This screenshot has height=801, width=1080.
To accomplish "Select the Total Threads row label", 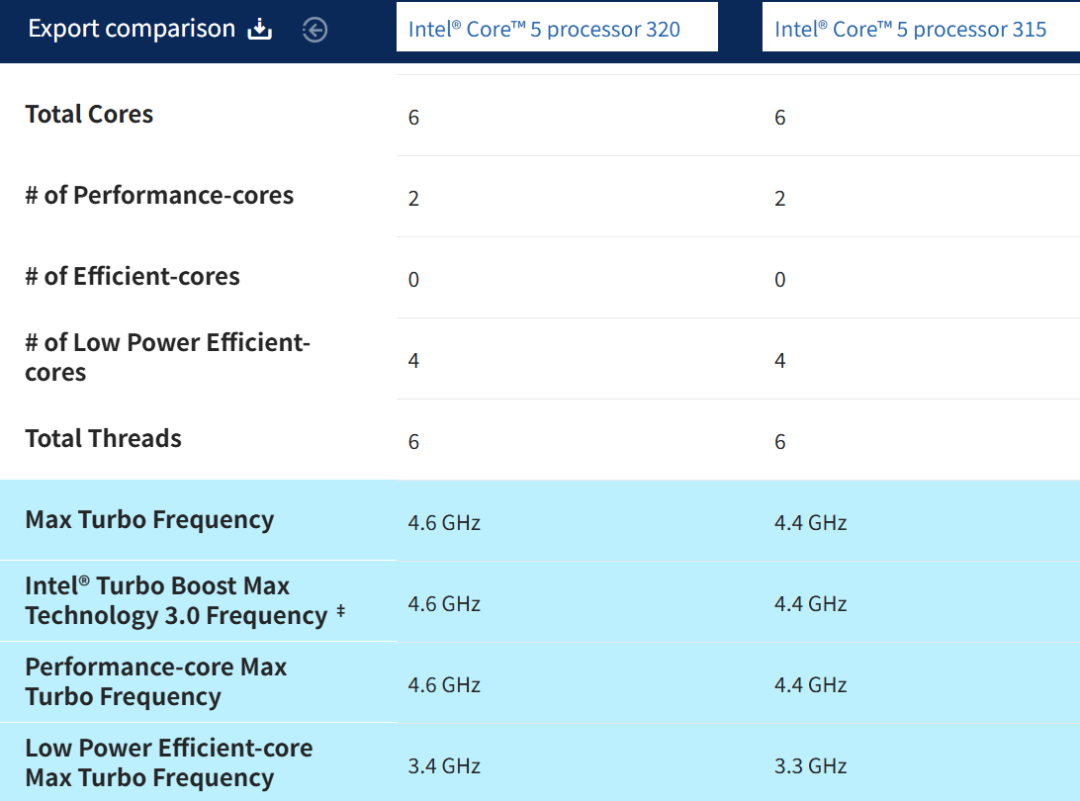I will tap(103, 439).
